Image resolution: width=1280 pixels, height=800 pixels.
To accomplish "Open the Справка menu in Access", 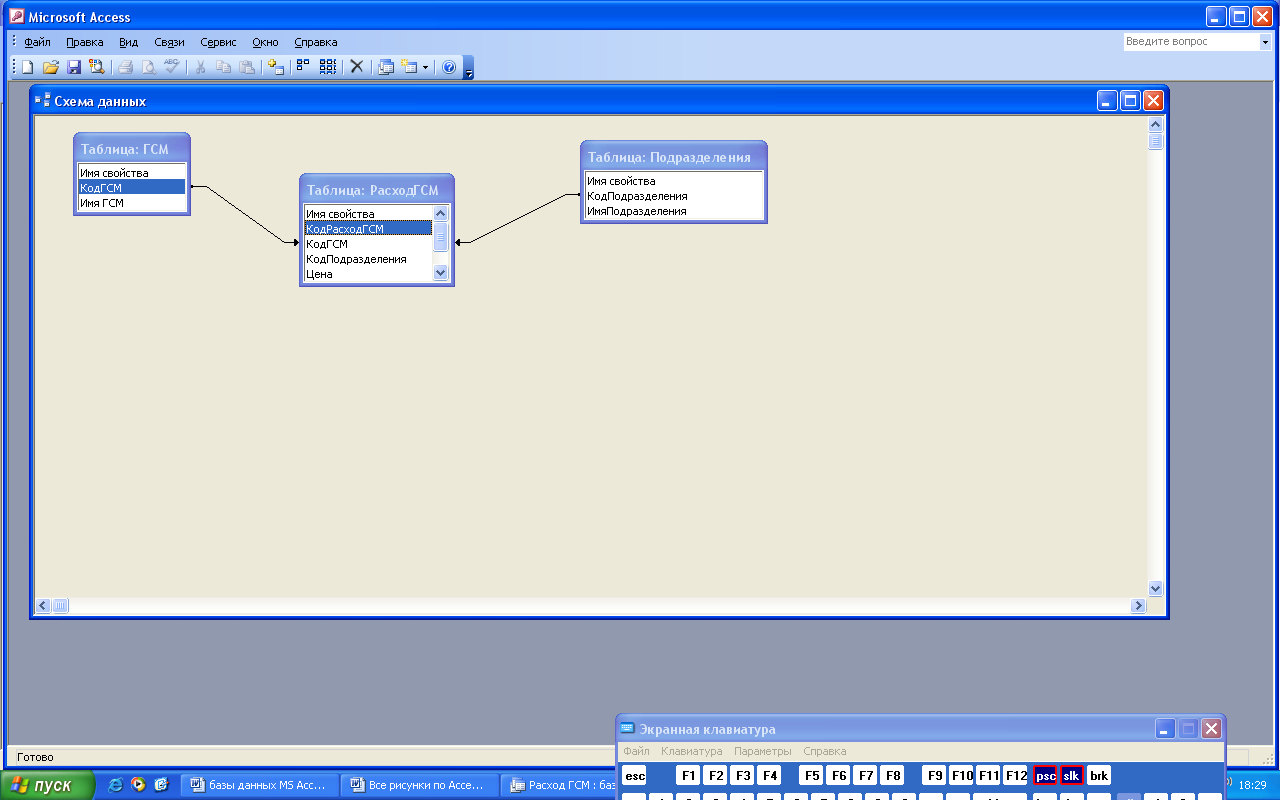I will click(x=316, y=42).
